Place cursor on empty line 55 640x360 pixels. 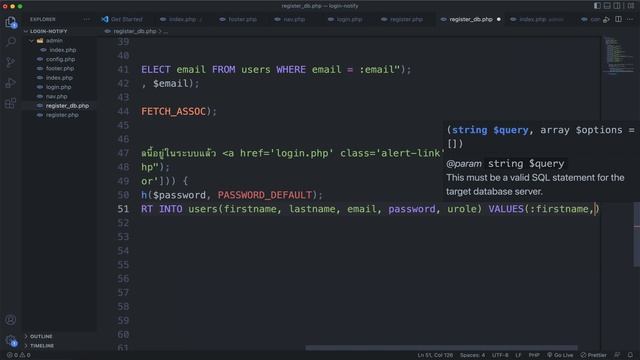(x=367, y=265)
